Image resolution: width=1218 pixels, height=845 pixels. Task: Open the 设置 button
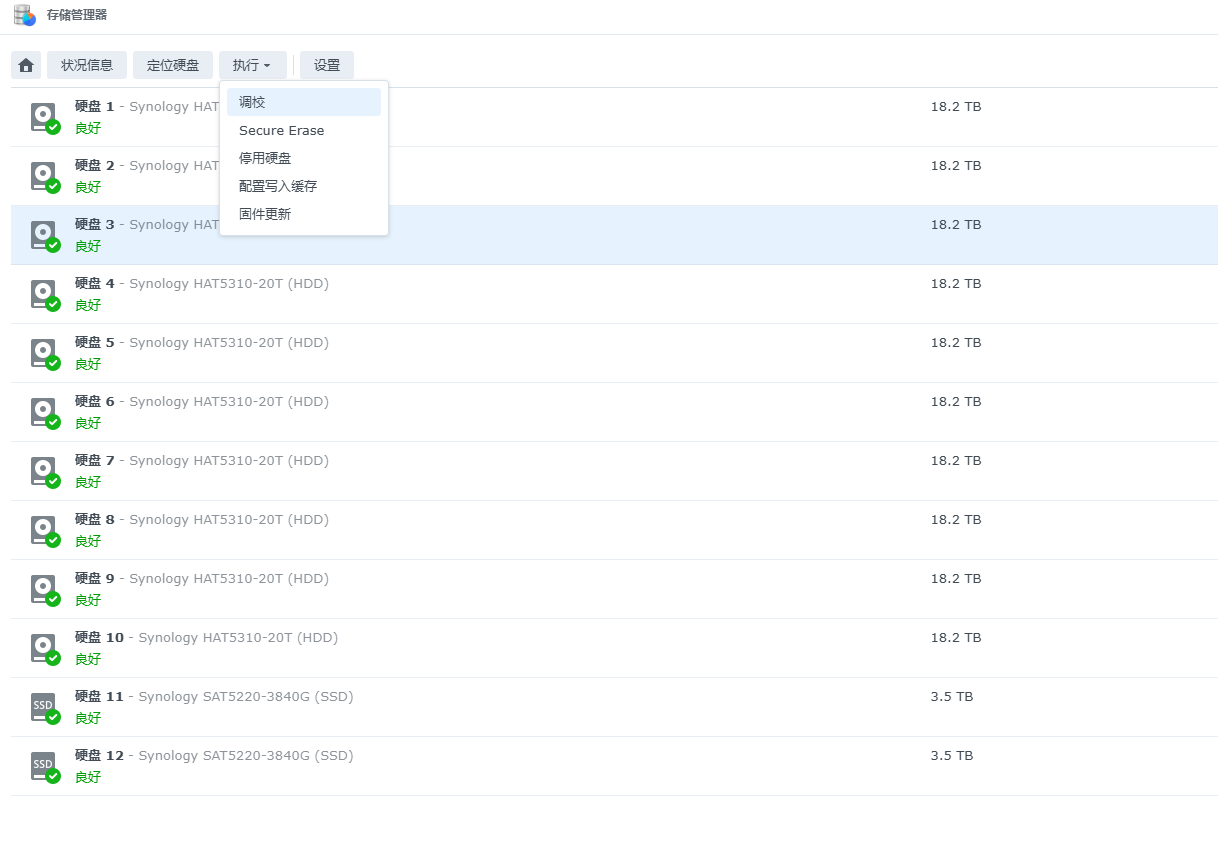point(327,65)
